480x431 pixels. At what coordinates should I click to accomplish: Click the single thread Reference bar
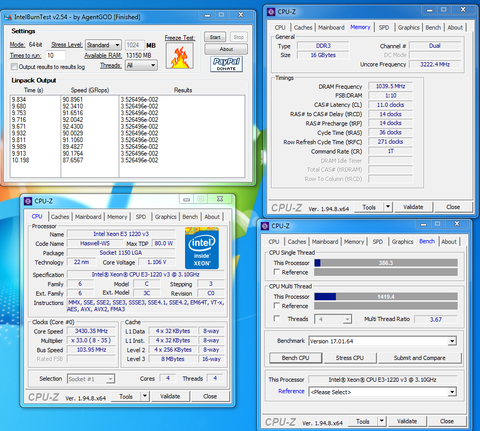[386, 272]
